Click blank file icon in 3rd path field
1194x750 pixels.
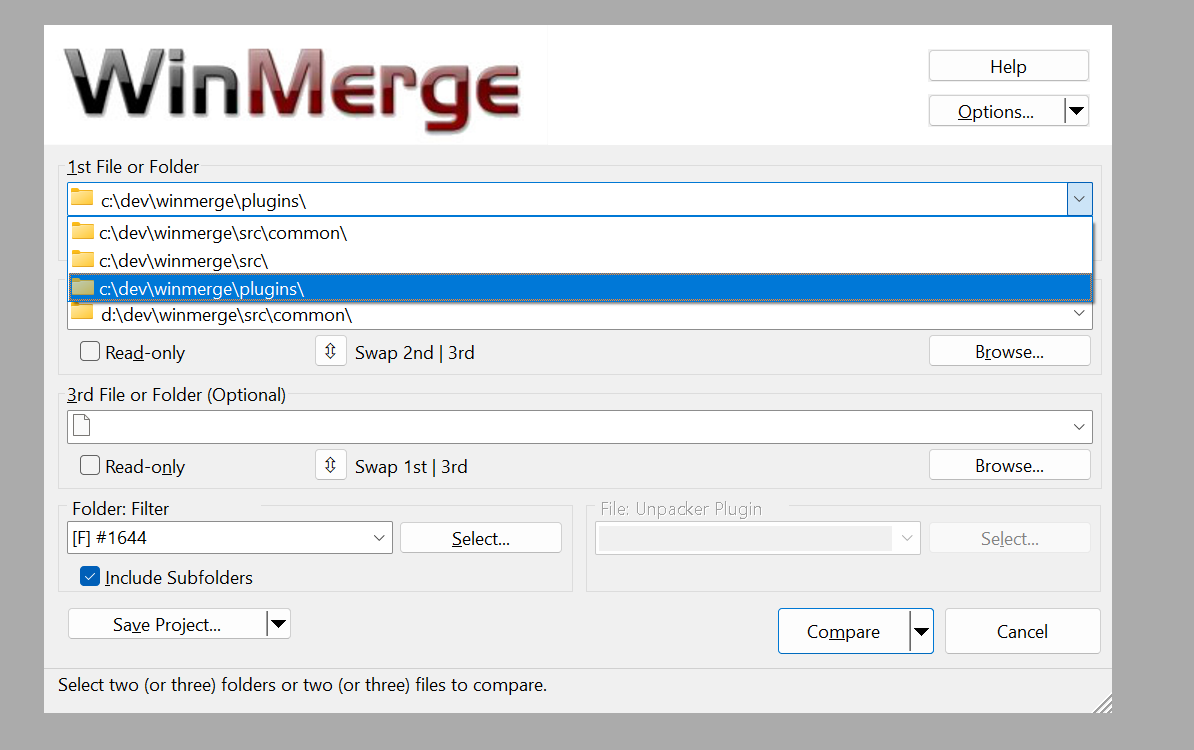pos(82,425)
